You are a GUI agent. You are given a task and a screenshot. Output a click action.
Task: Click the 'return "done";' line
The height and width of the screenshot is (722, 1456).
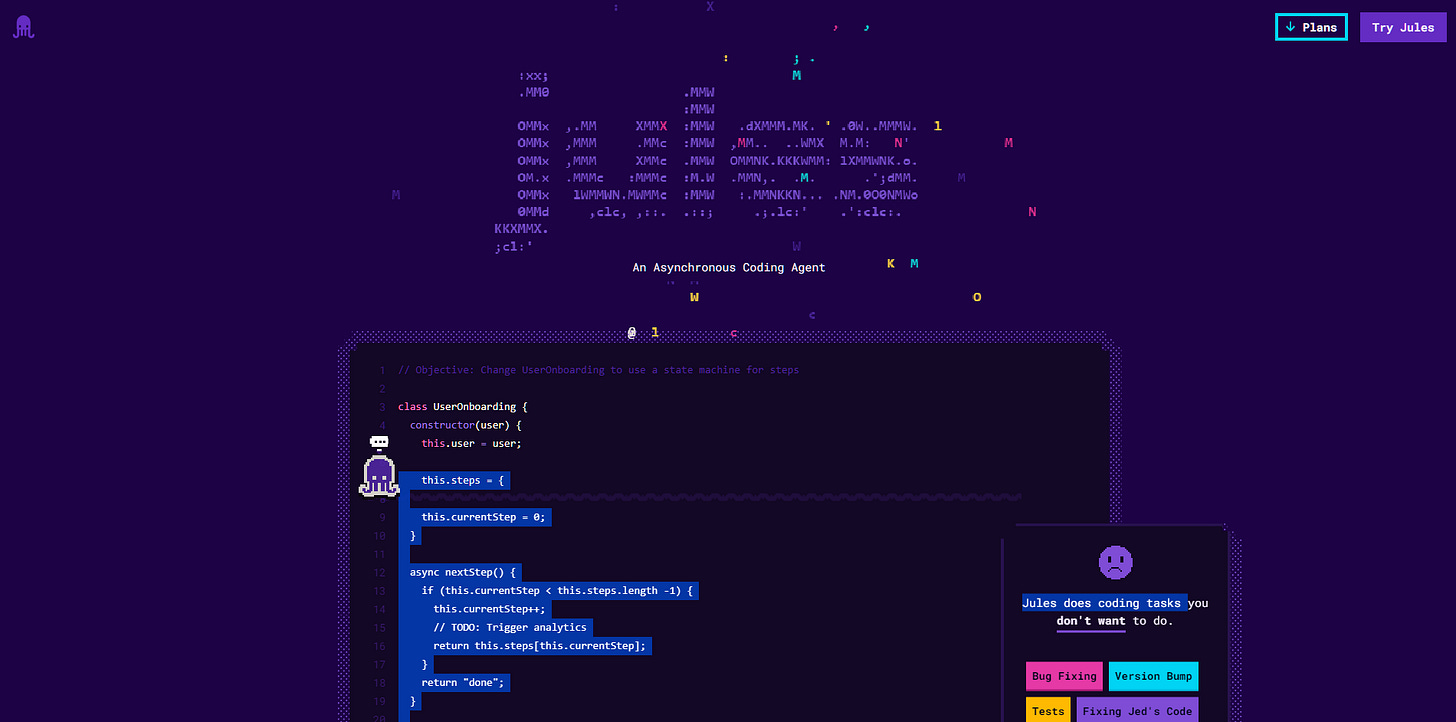pyautogui.click(x=465, y=683)
